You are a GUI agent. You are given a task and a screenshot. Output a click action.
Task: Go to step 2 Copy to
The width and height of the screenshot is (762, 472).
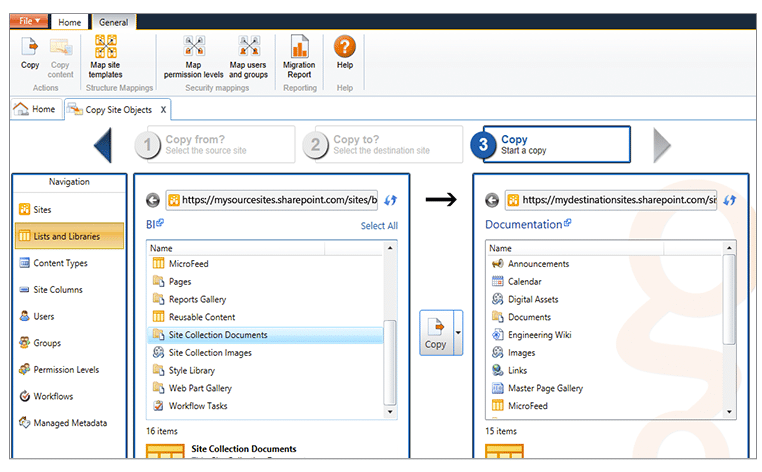pyautogui.click(x=382, y=144)
